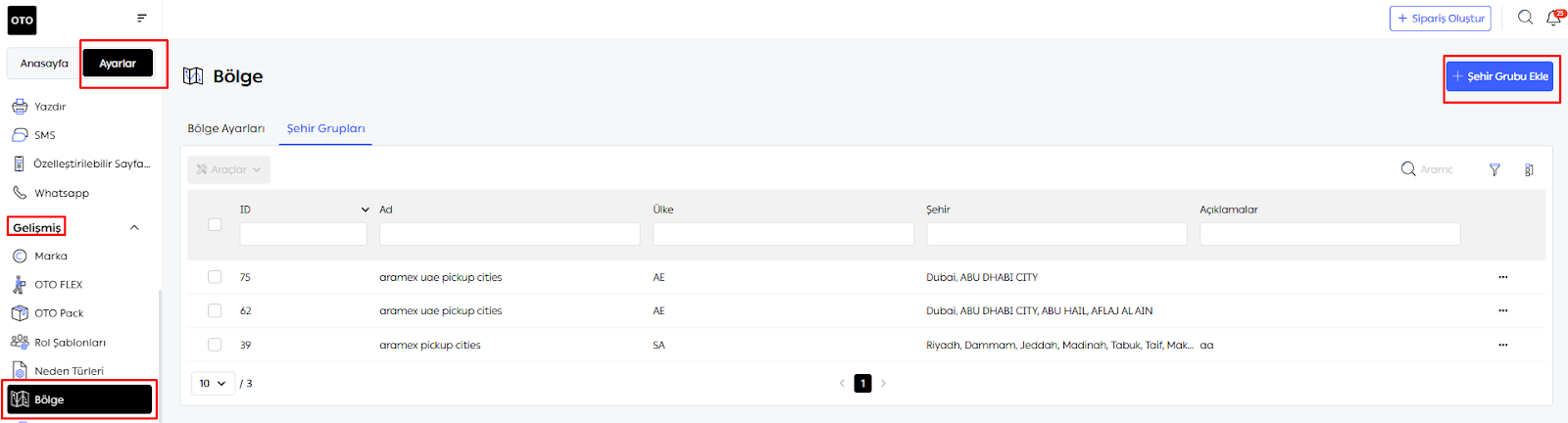Image resolution: width=1568 pixels, height=423 pixels.
Task: Collapse the Gelişmiş section chevron
Action: tap(134, 227)
